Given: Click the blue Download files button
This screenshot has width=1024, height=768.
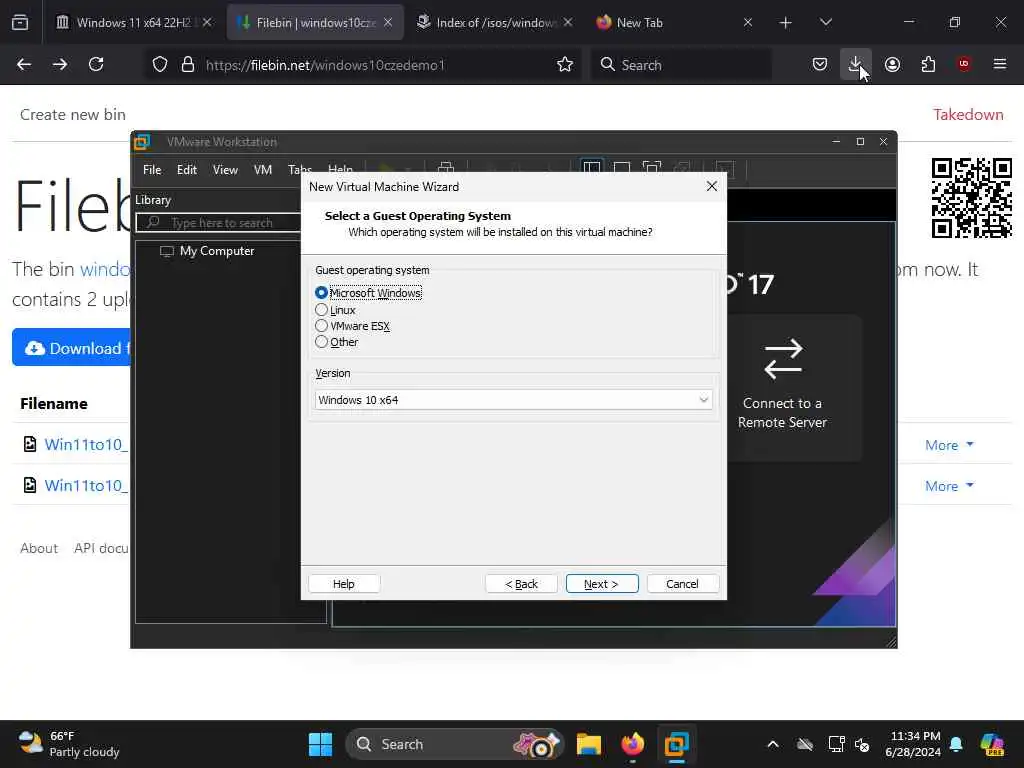Looking at the screenshot, I should coord(72,347).
